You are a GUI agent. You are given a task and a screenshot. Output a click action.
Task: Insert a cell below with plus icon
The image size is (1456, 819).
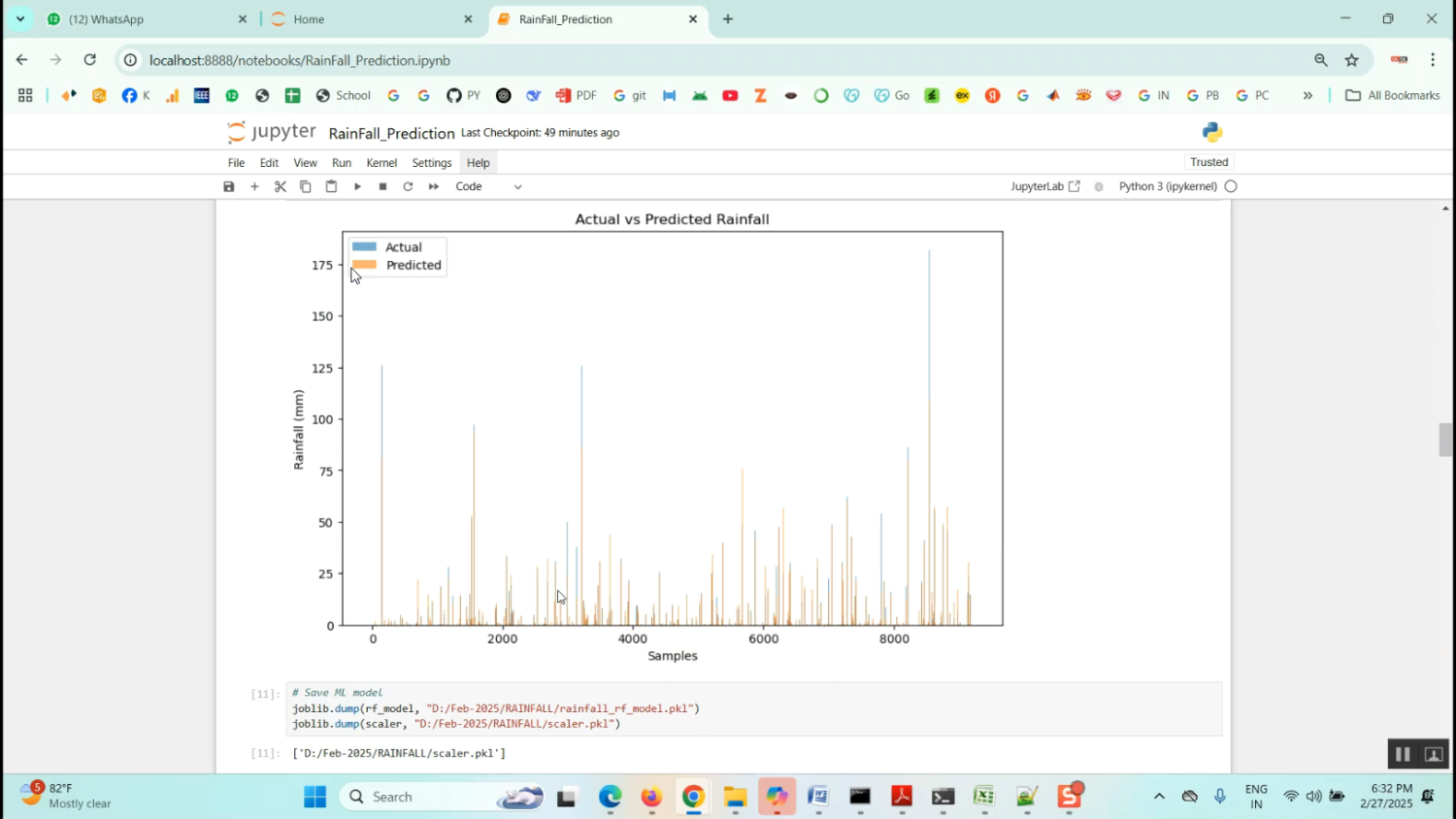point(254,186)
